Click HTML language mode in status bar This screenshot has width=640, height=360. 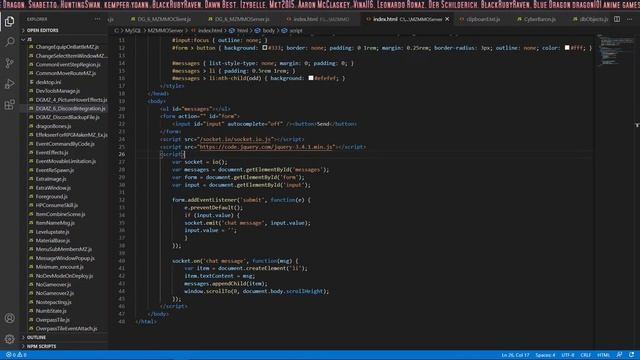(x=603, y=355)
